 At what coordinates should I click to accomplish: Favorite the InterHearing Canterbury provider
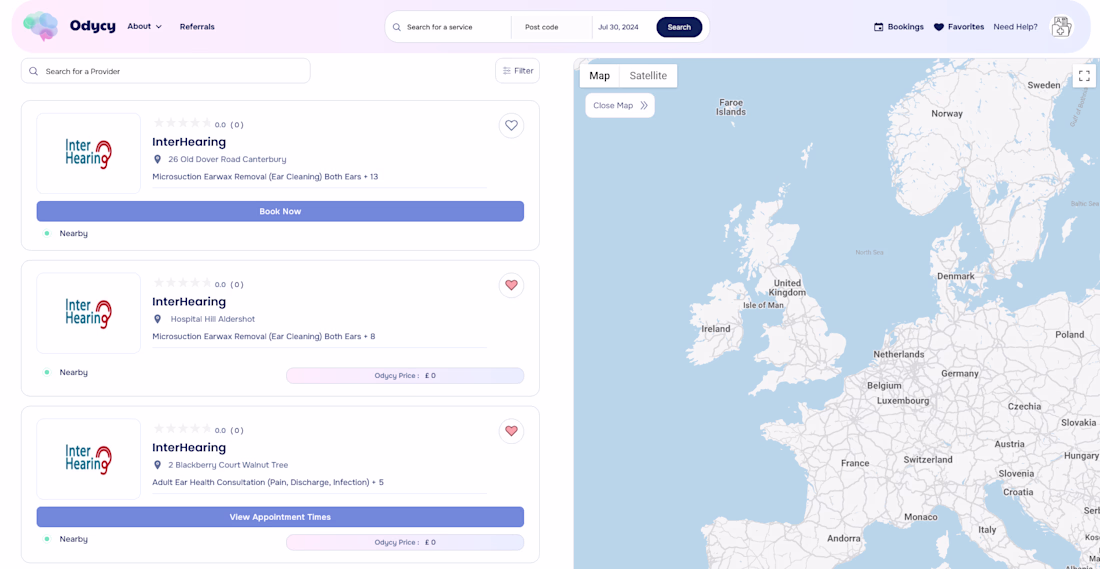tap(511, 125)
